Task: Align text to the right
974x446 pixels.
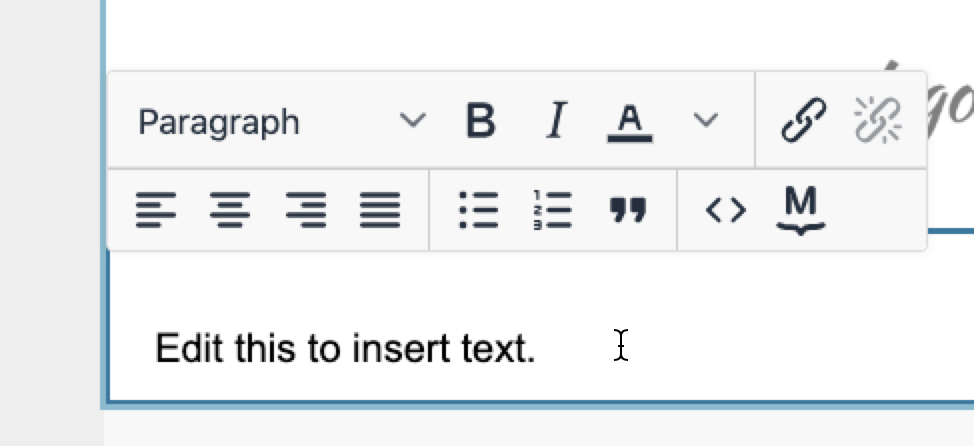Action: click(305, 210)
